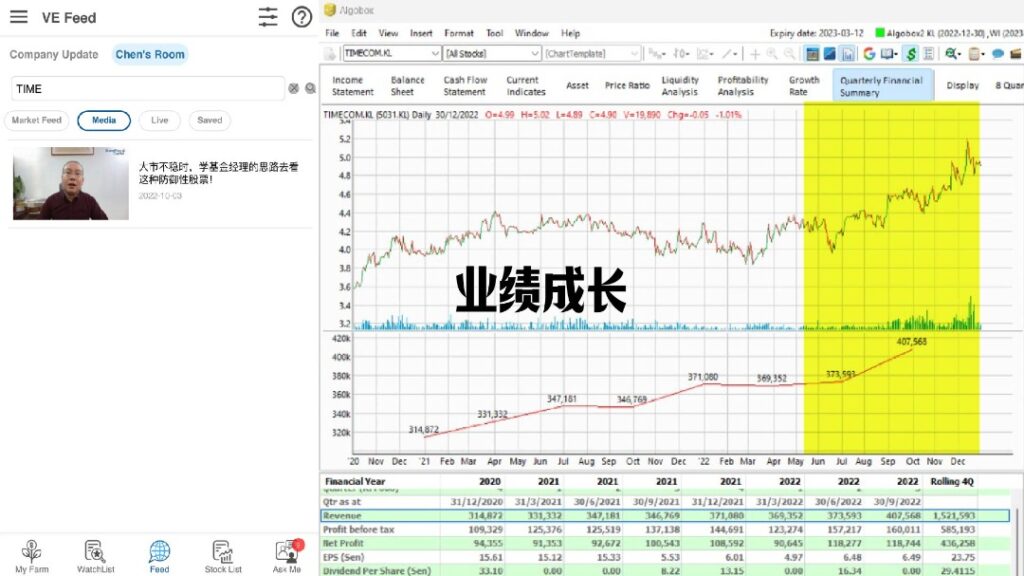Screen dimensions: 1024x576
Task: Open Profitability Analysis tab
Action: pyautogui.click(x=743, y=86)
